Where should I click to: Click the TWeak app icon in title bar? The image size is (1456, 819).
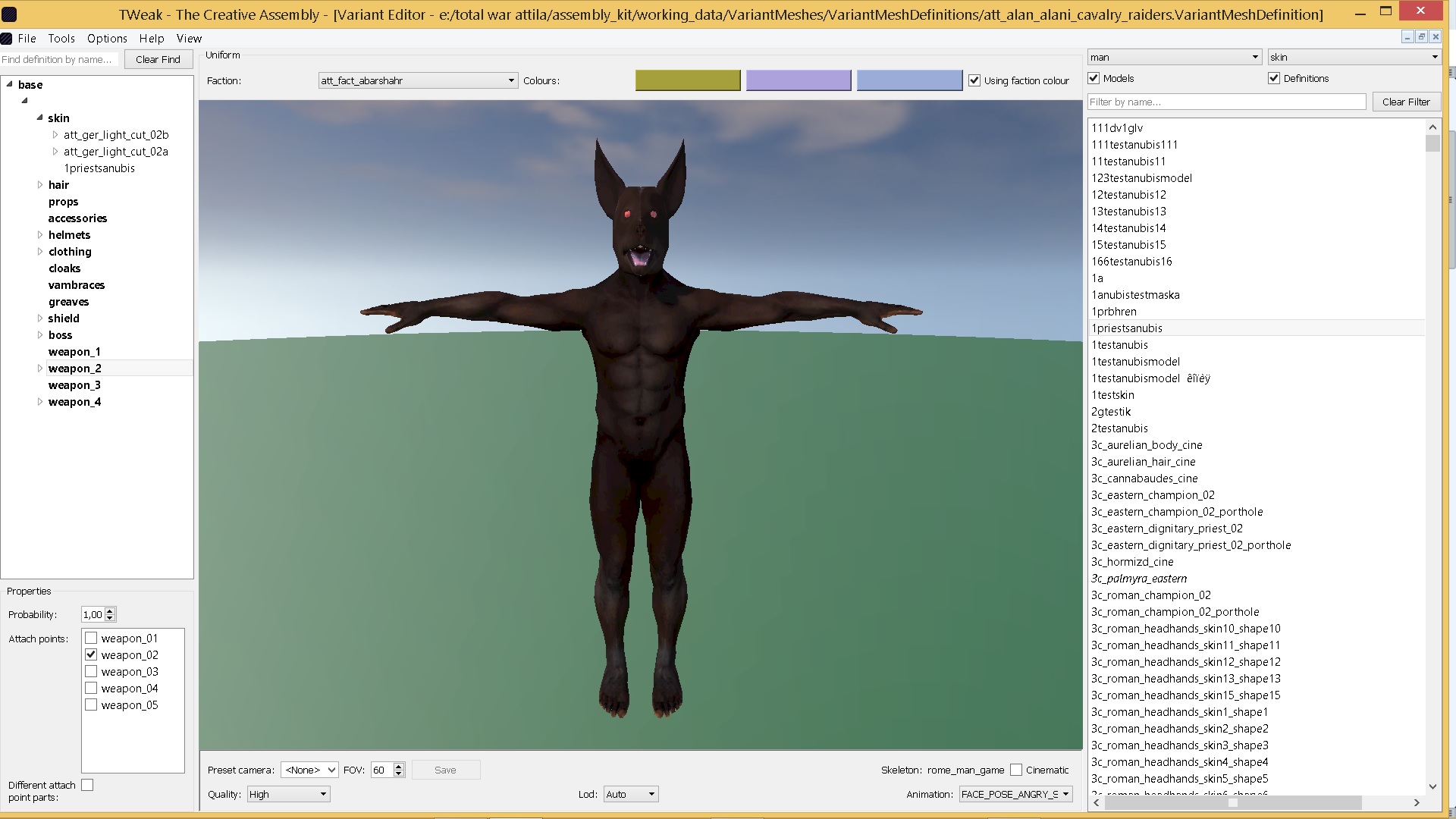point(9,14)
